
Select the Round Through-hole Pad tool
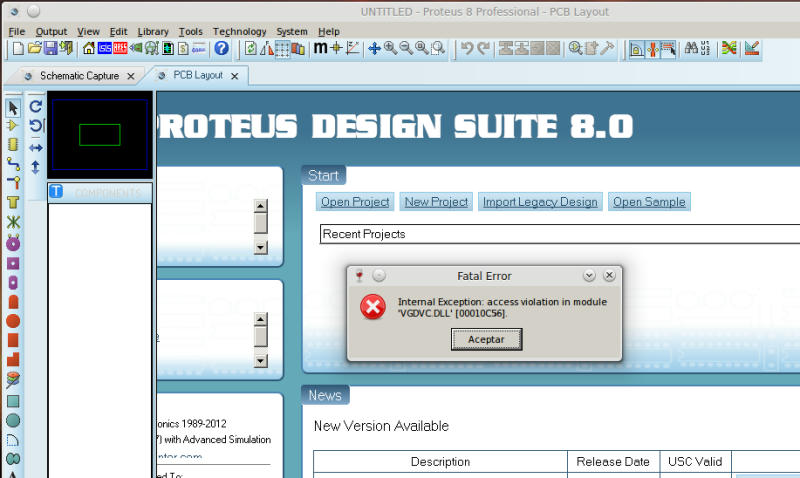point(13,243)
